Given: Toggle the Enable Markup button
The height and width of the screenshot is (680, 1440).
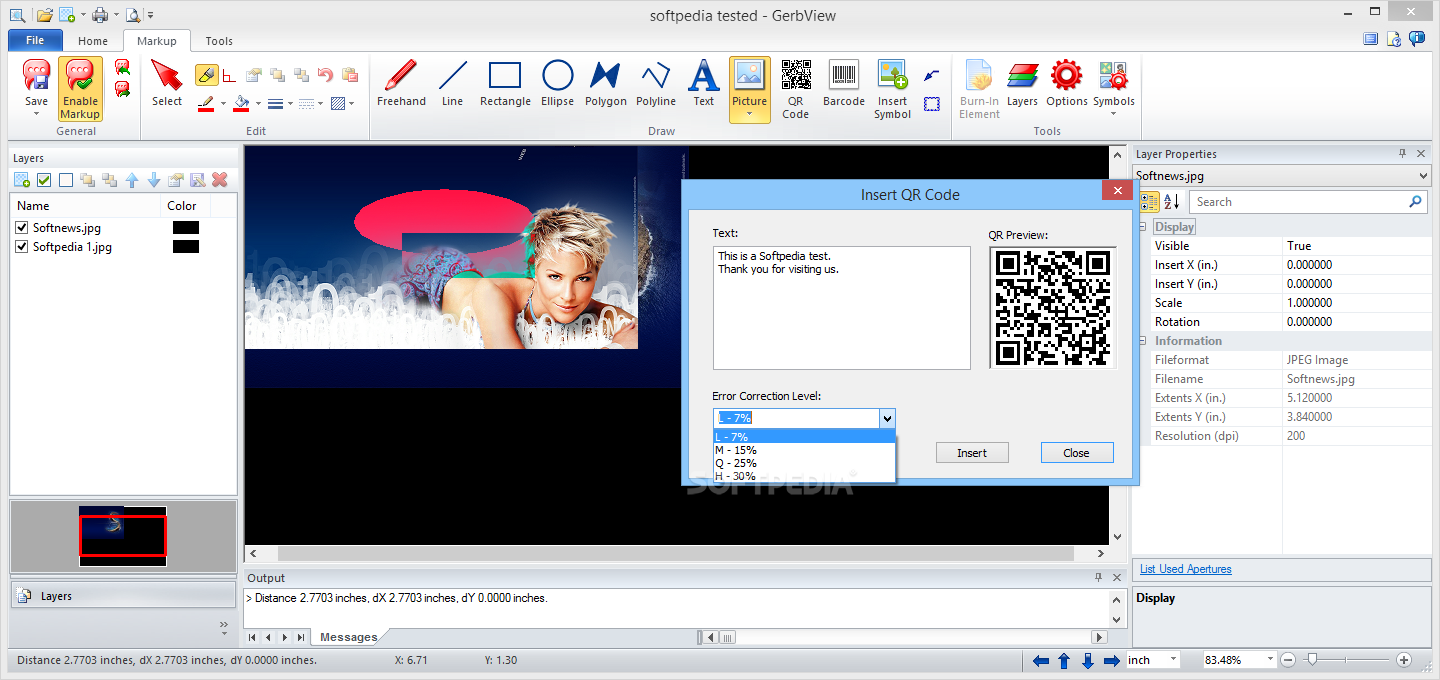Looking at the screenshot, I should coord(80,88).
